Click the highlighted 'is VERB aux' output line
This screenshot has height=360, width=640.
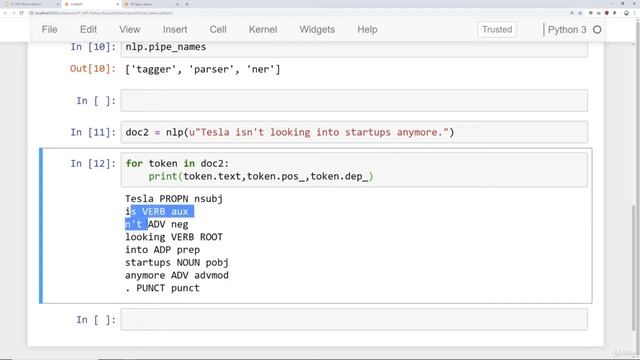point(159,211)
